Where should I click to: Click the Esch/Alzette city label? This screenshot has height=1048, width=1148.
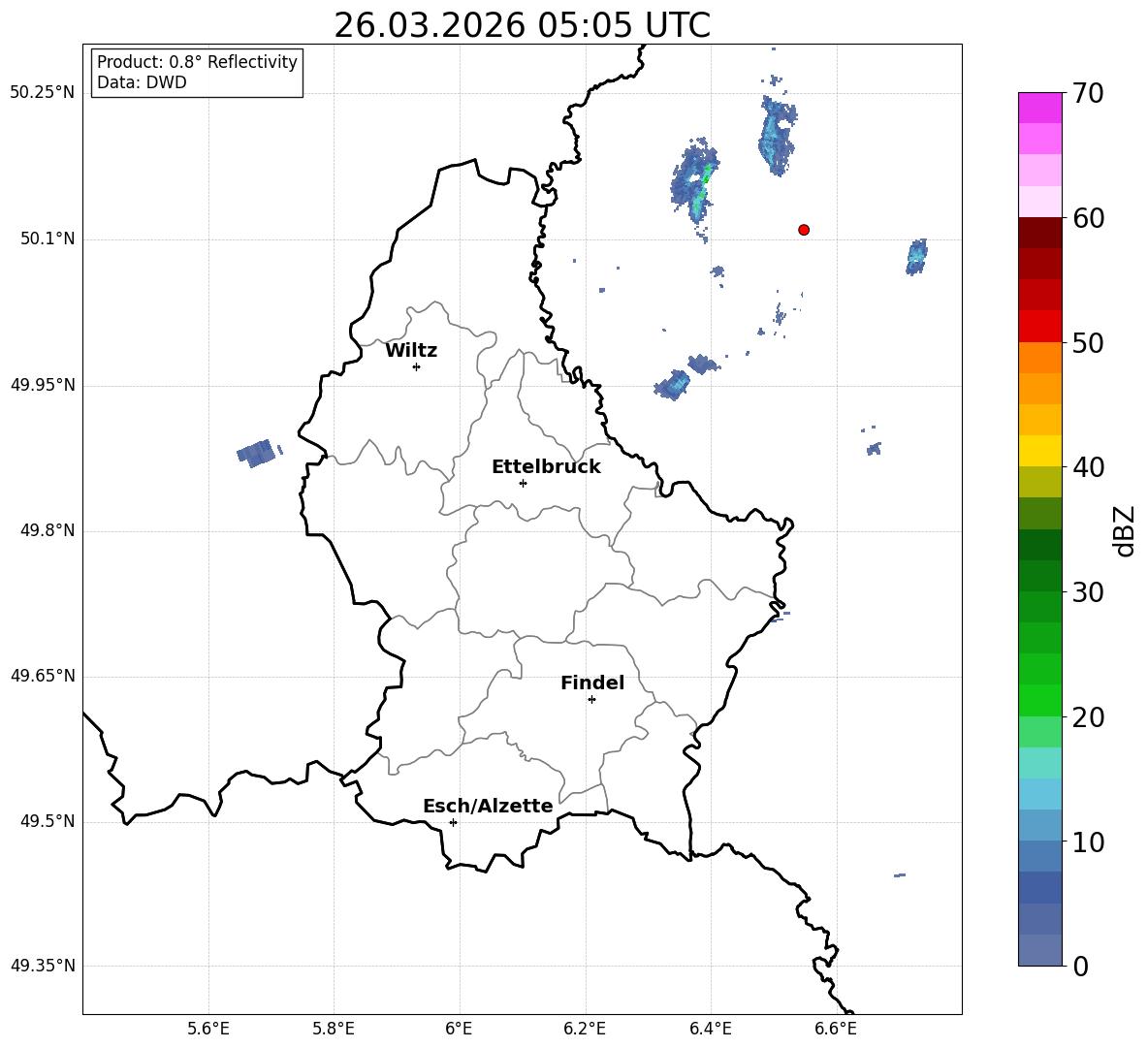(x=488, y=807)
